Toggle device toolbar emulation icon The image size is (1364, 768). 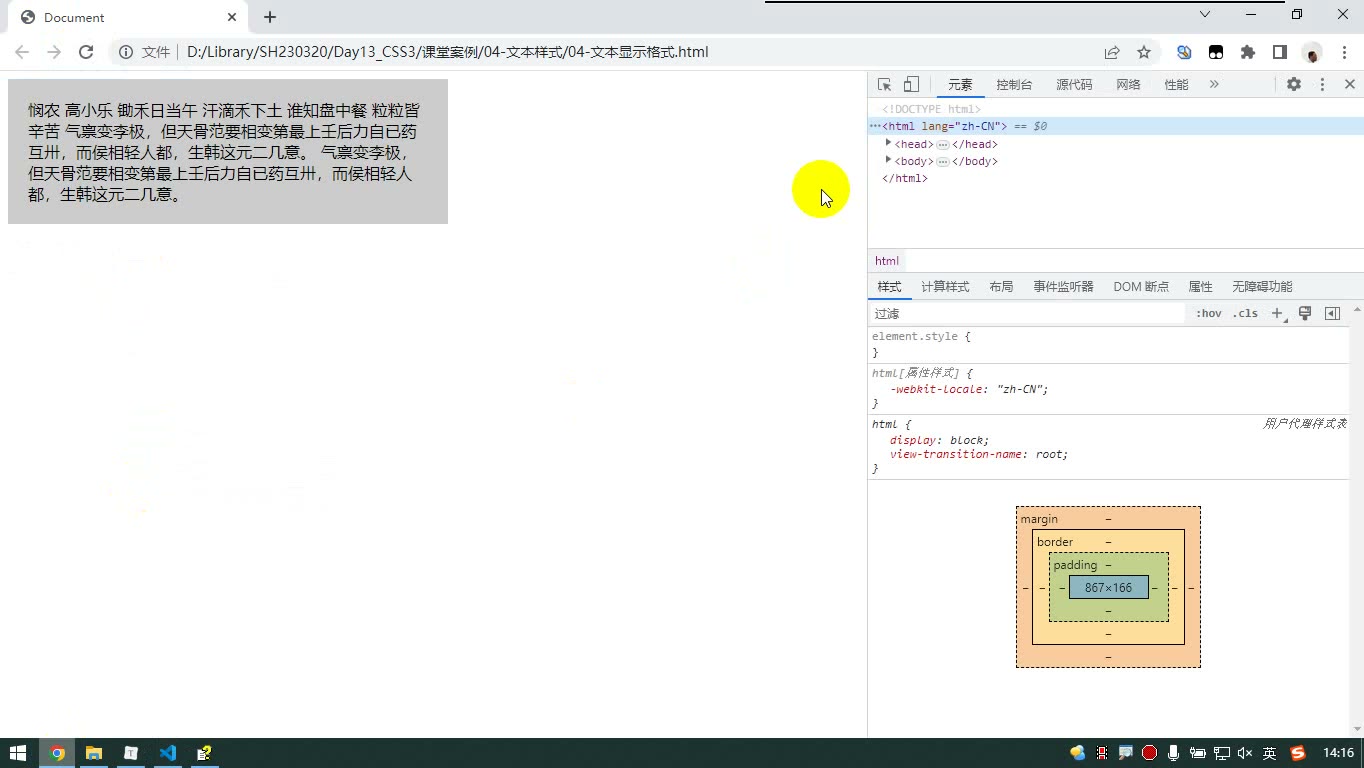(911, 85)
